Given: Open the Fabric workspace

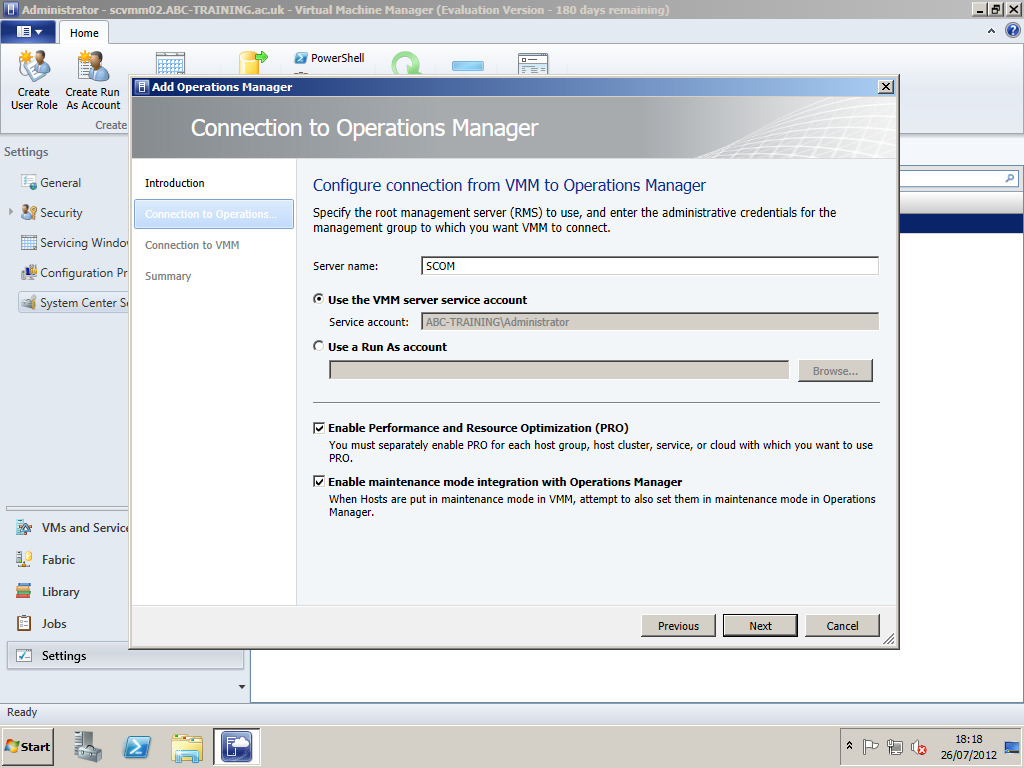Looking at the screenshot, I should coord(58,560).
